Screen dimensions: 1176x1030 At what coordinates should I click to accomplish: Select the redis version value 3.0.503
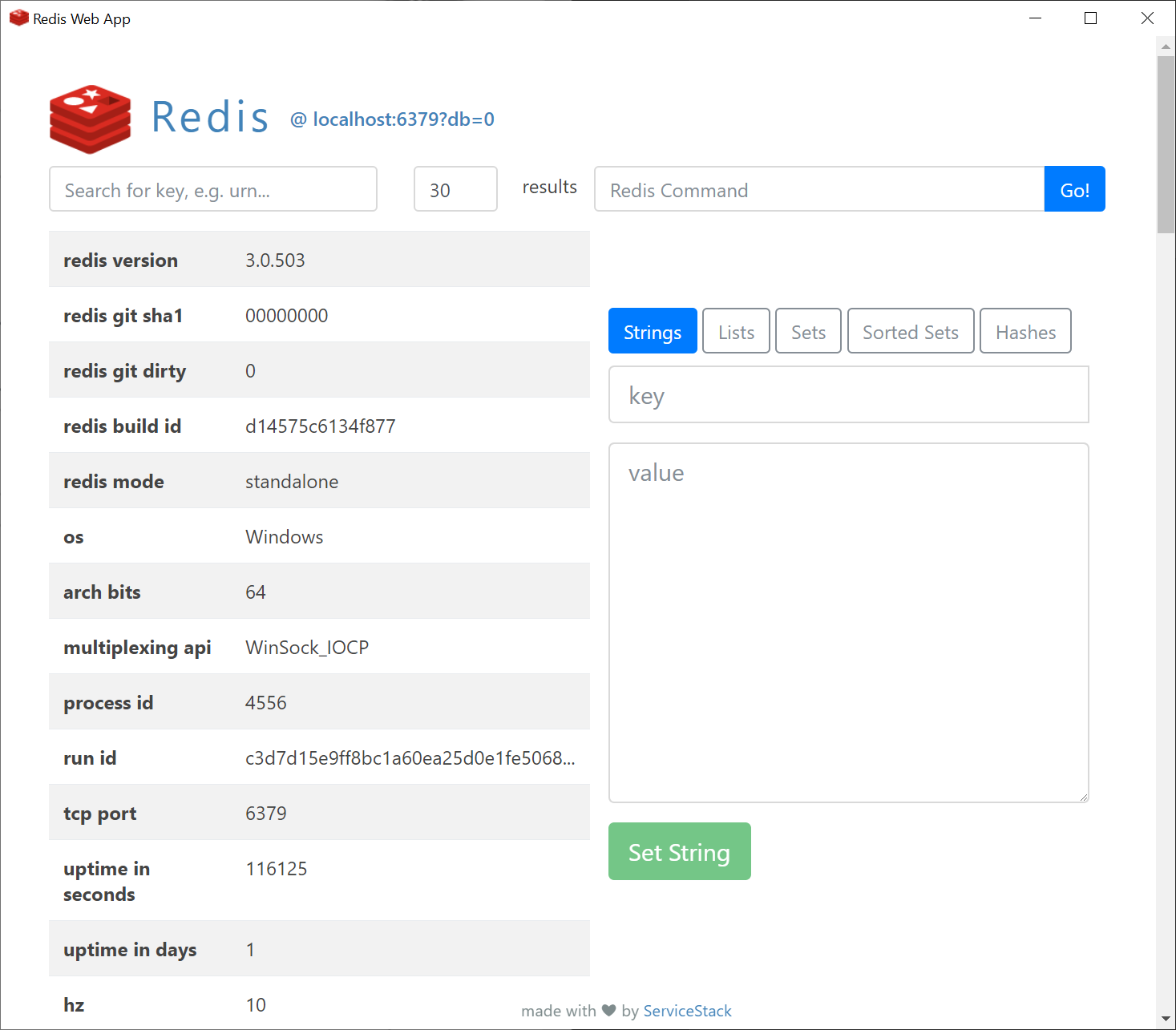tap(275, 261)
